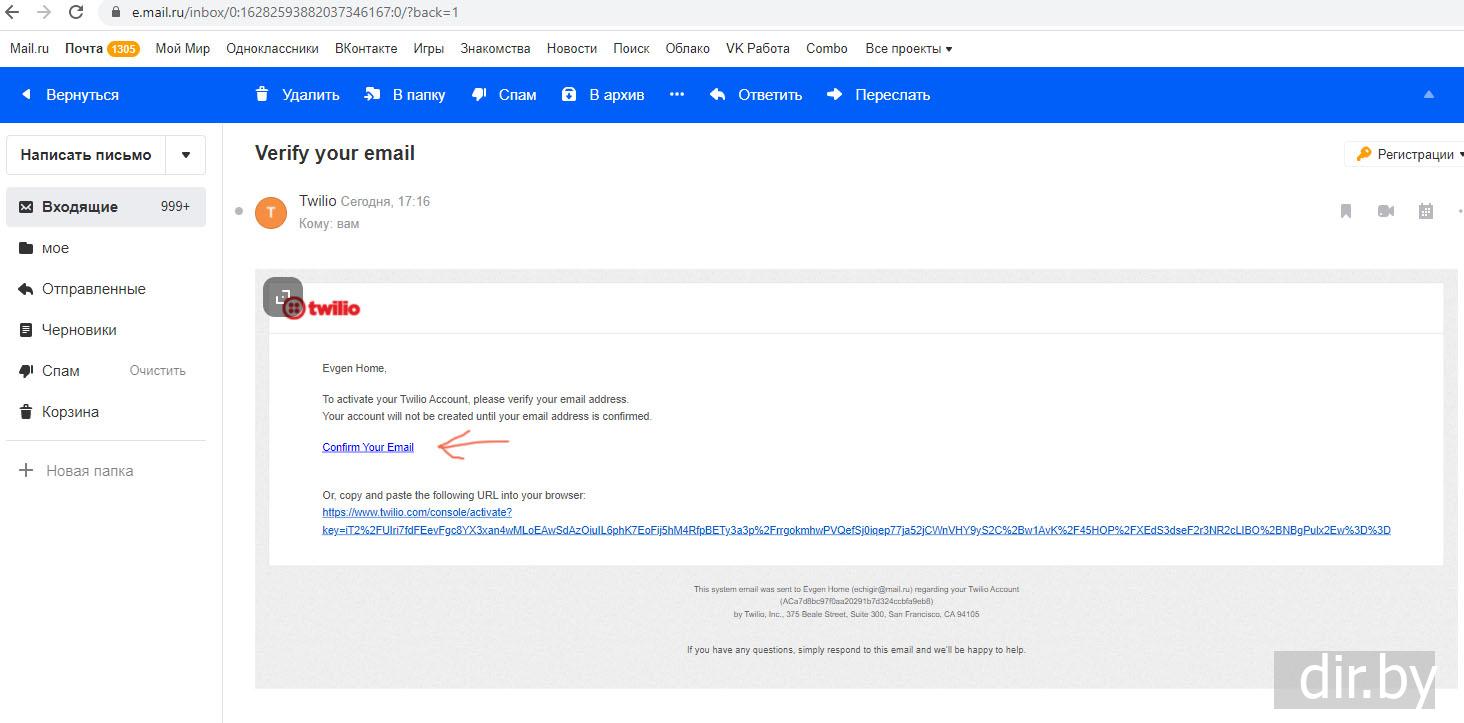Click Очистить to empty spam
The image size is (1464, 723).
pos(158,371)
